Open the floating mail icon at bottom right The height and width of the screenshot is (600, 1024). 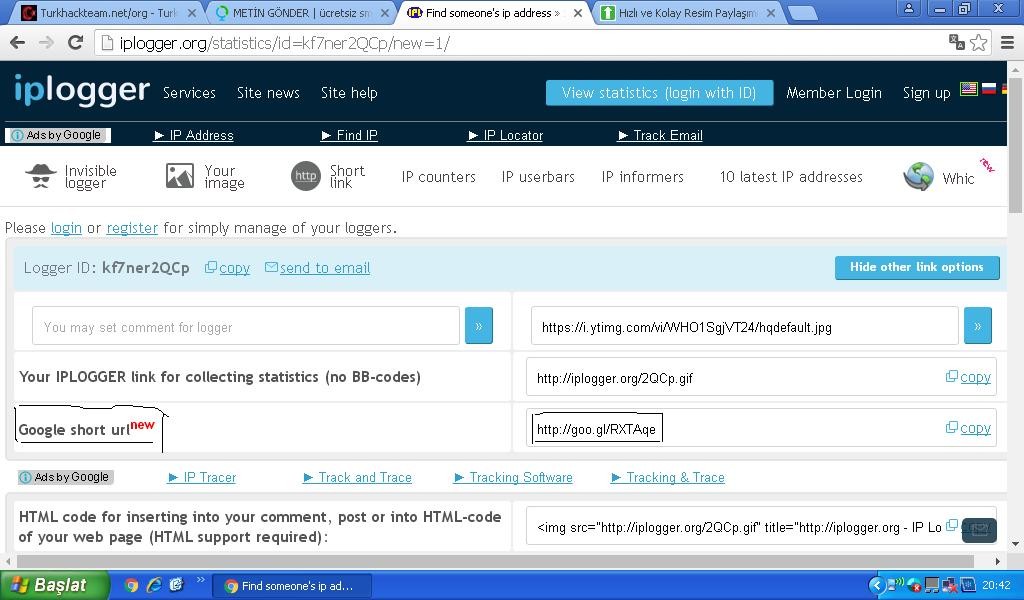(979, 529)
